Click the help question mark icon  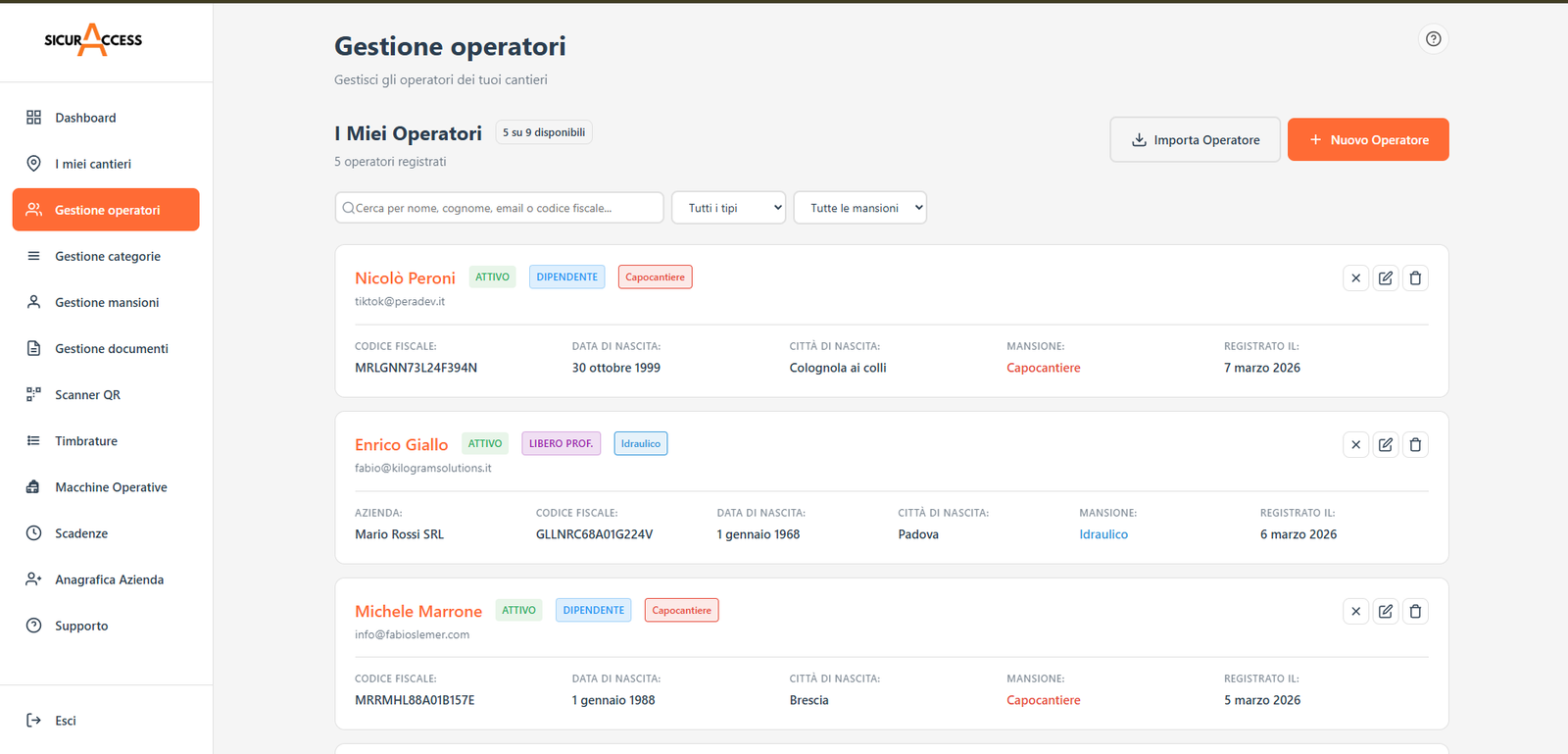point(1433,39)
